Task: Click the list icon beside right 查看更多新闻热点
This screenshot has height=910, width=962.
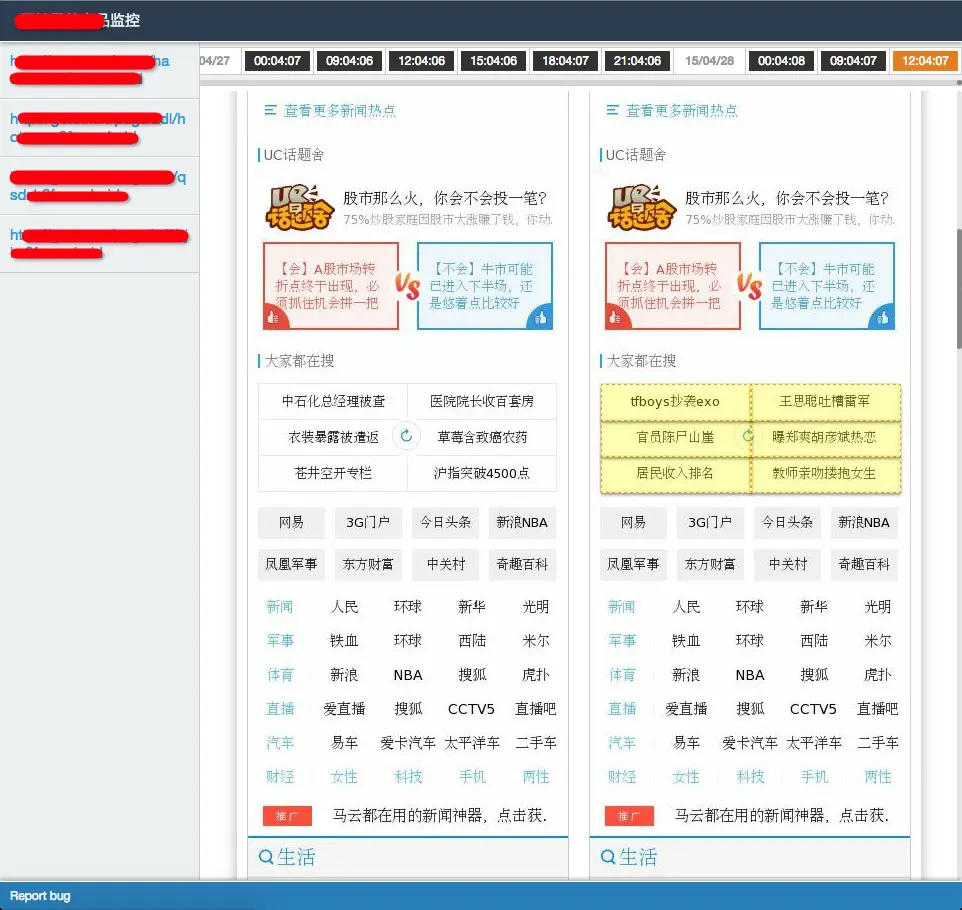Action: 612,110
